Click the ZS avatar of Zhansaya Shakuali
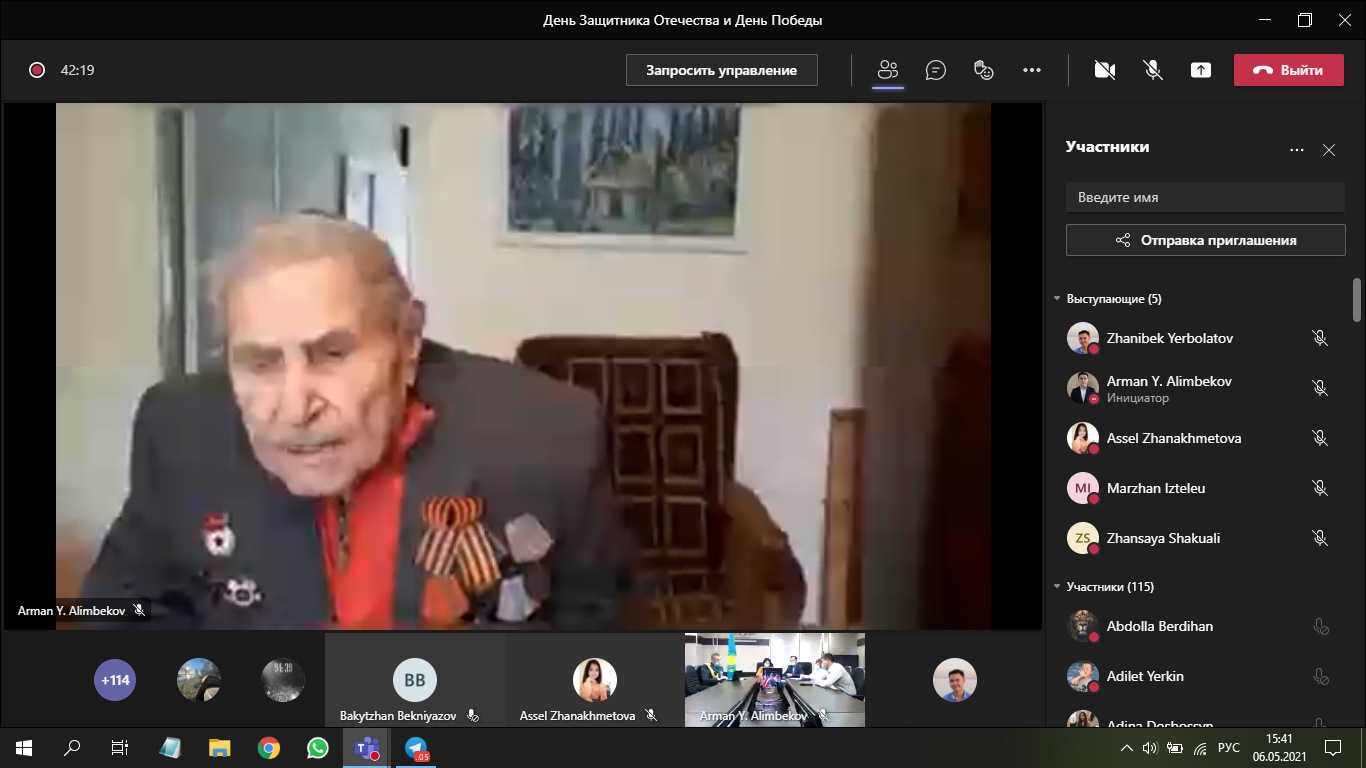 coord(1083,538)
